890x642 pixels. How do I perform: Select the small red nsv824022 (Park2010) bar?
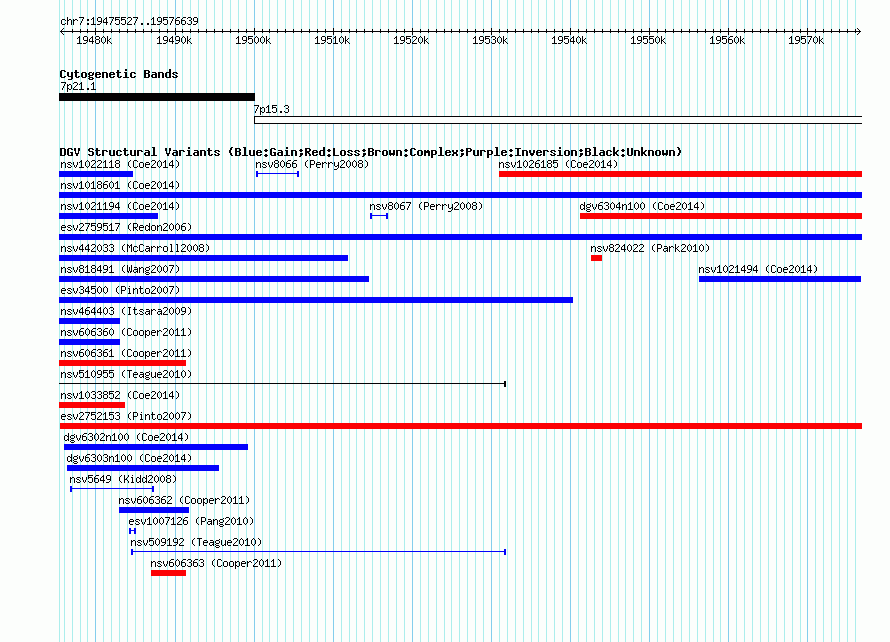point(596,258)
